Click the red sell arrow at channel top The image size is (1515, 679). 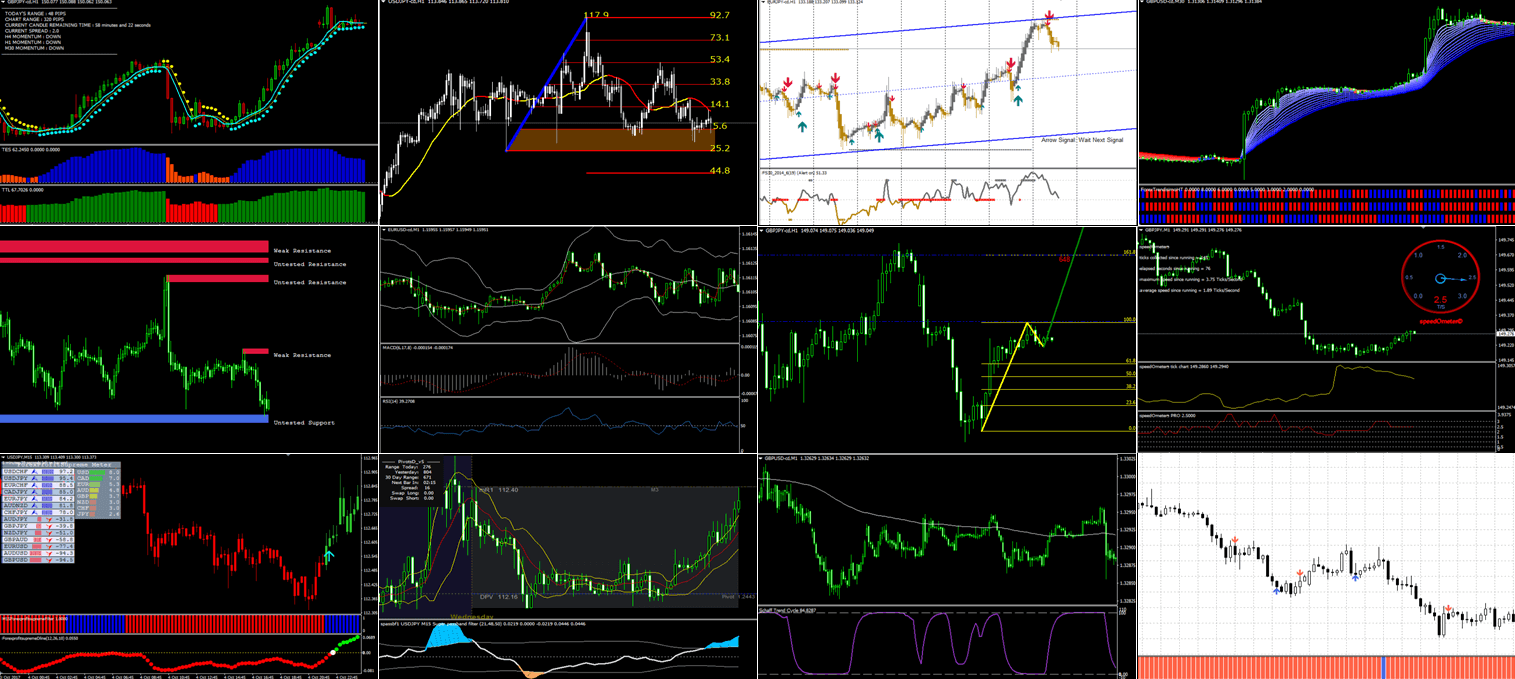(1048, 17)
